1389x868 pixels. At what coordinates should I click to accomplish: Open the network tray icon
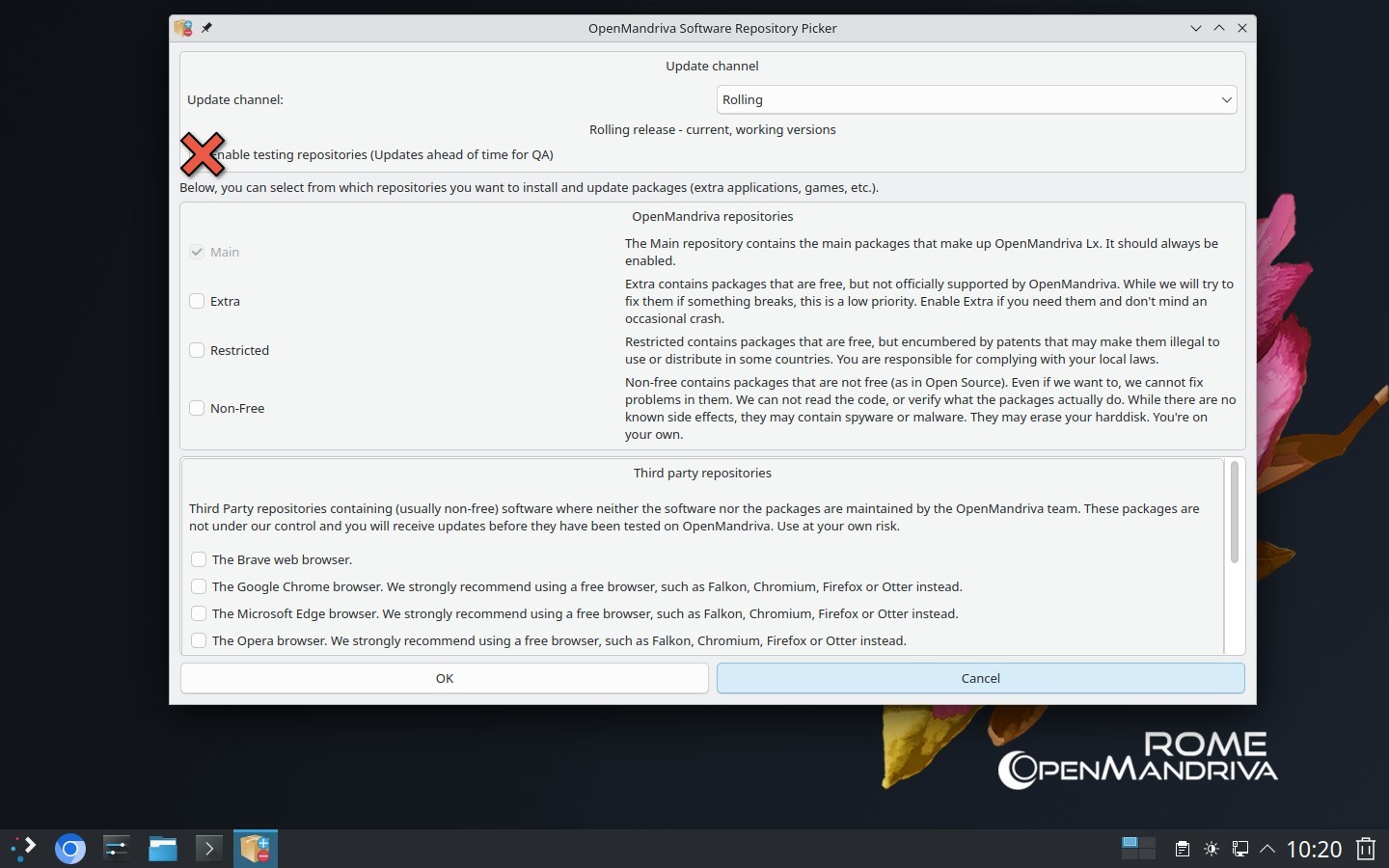[1240, 849]
